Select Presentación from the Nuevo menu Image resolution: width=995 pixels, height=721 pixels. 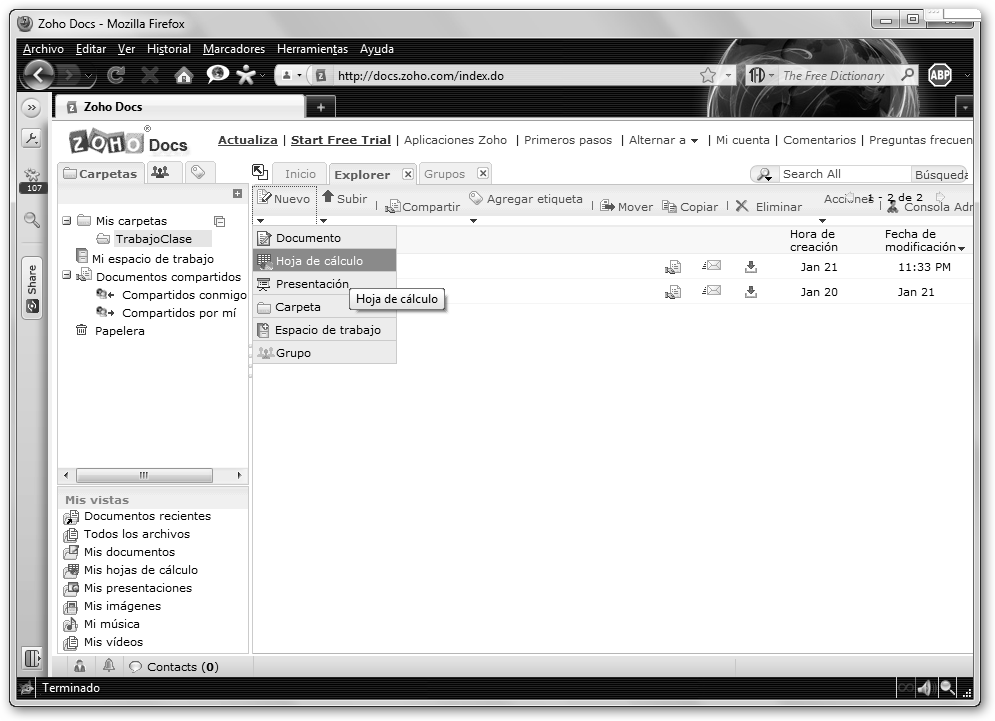click(x=311, y=284)
